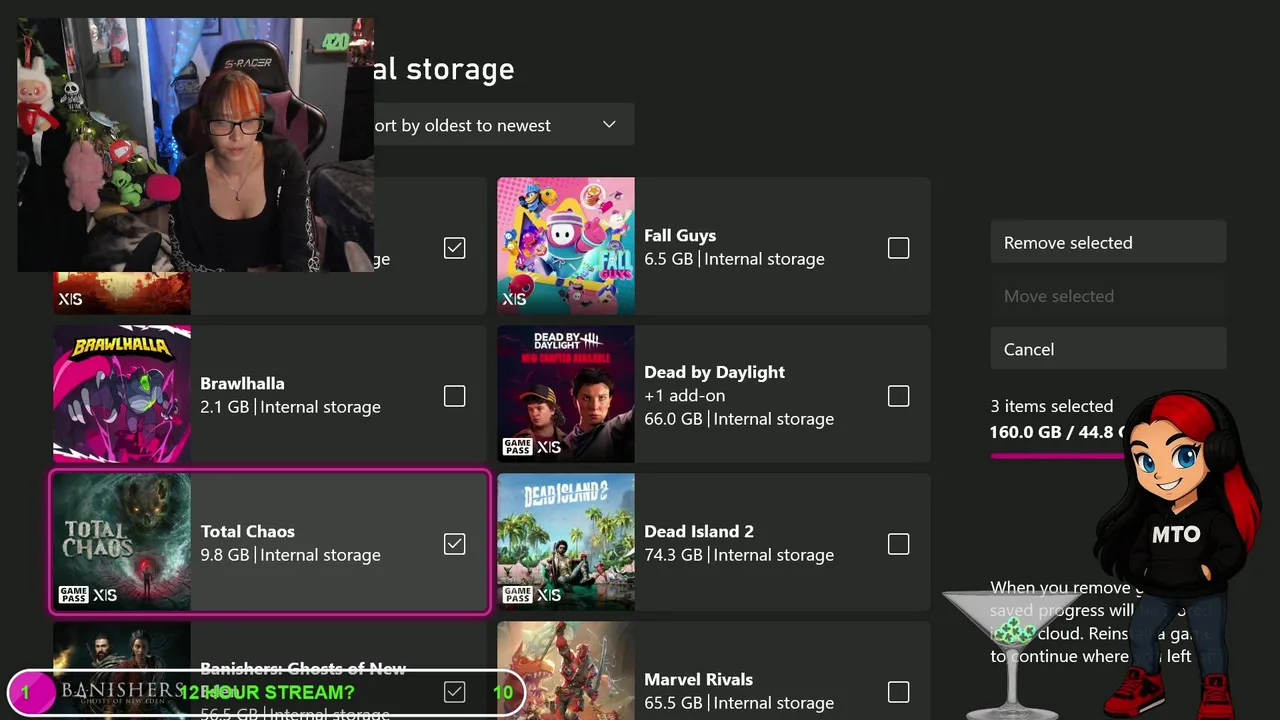The width and height of the screenshot is (1280, 720).
Task: Click the Game Pass badge on Dead Island 2
Action: [x=517, y=595]
